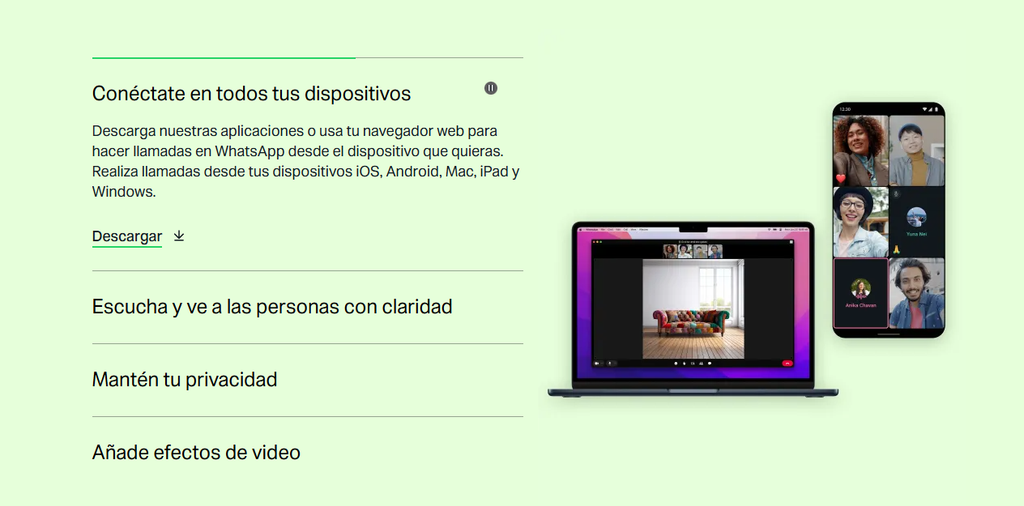Image resolution: width=1024 pixels, height=506 pixels.
Task: Click the phone group call image
Action: [x=889, y=219]
